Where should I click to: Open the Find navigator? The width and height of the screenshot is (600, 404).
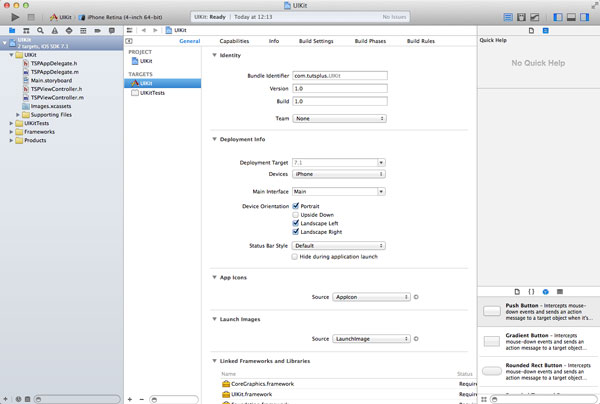(40, 31)
